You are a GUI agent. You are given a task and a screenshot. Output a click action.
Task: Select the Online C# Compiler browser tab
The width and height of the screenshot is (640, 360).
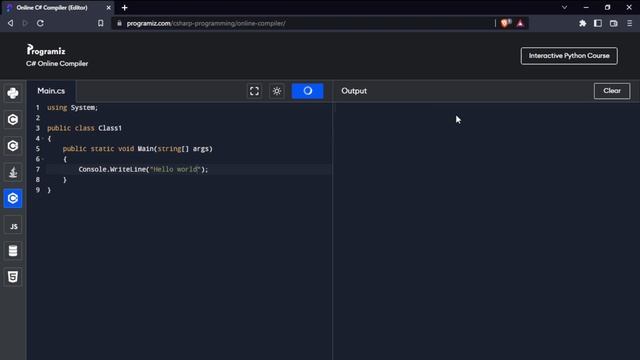tap(58, 7)
